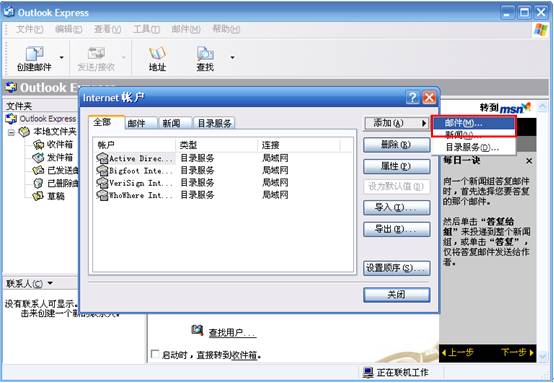Collapse the 本地文件夹 tree node
554x383 pixels.
11,132
